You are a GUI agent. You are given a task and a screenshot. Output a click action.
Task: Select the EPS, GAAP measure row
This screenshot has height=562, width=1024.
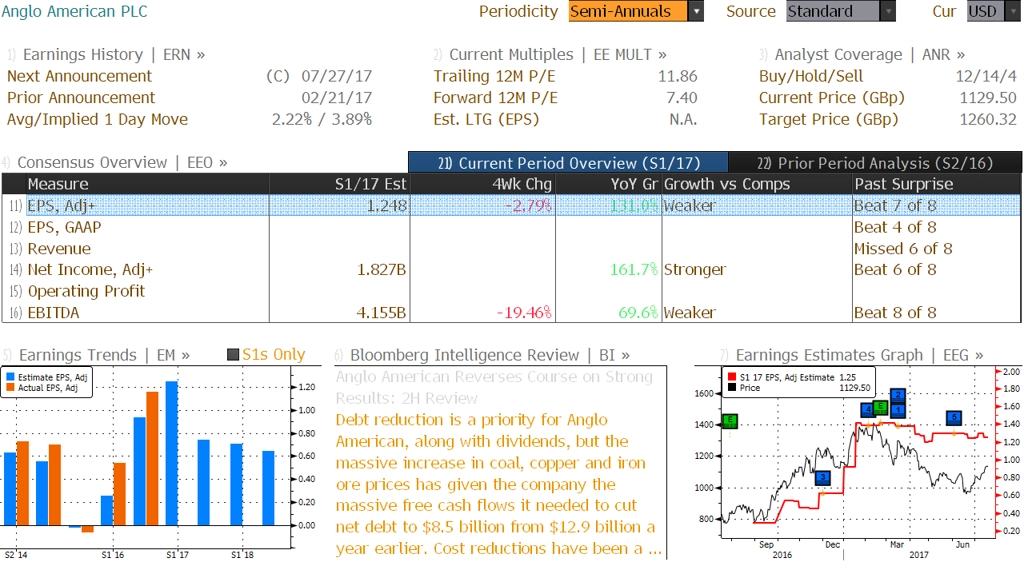511,227
